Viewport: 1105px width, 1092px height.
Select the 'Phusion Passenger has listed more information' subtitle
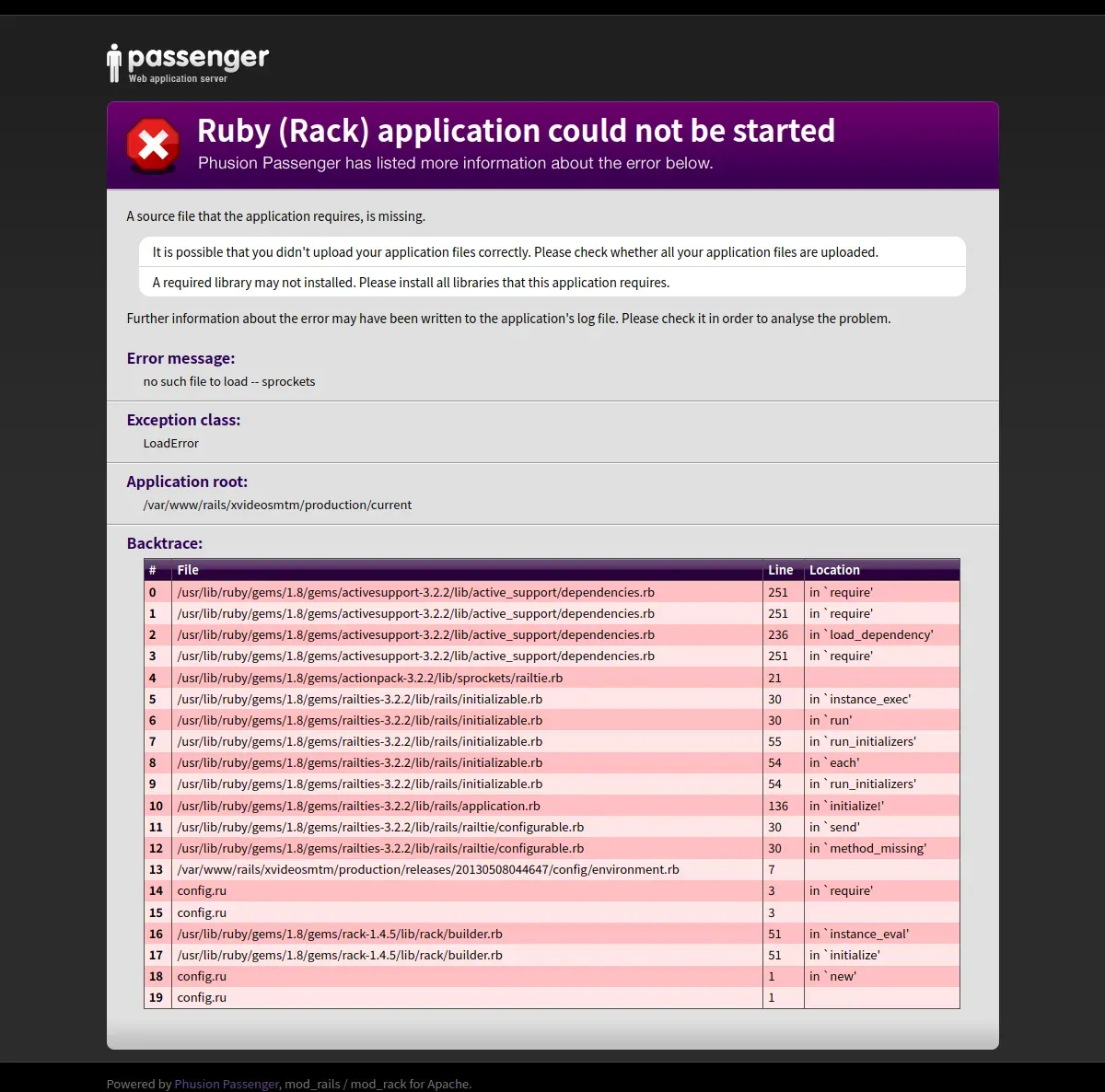(456, 163)
